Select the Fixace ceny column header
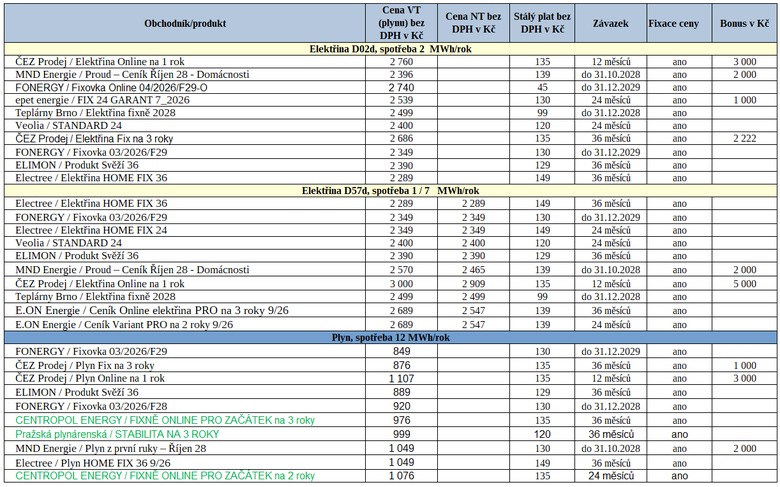 tap(674, 23)
